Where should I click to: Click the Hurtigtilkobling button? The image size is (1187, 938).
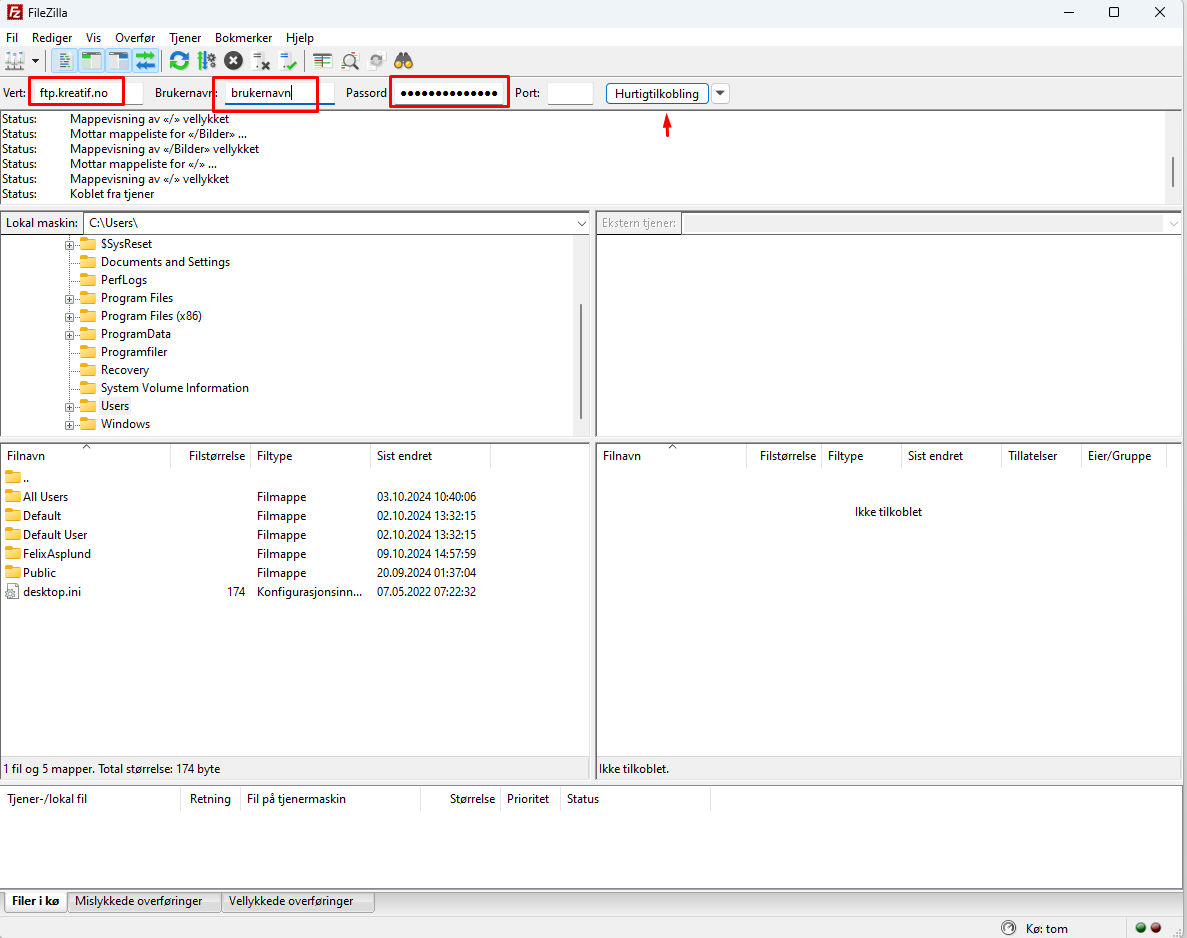[x=656, y=93]
